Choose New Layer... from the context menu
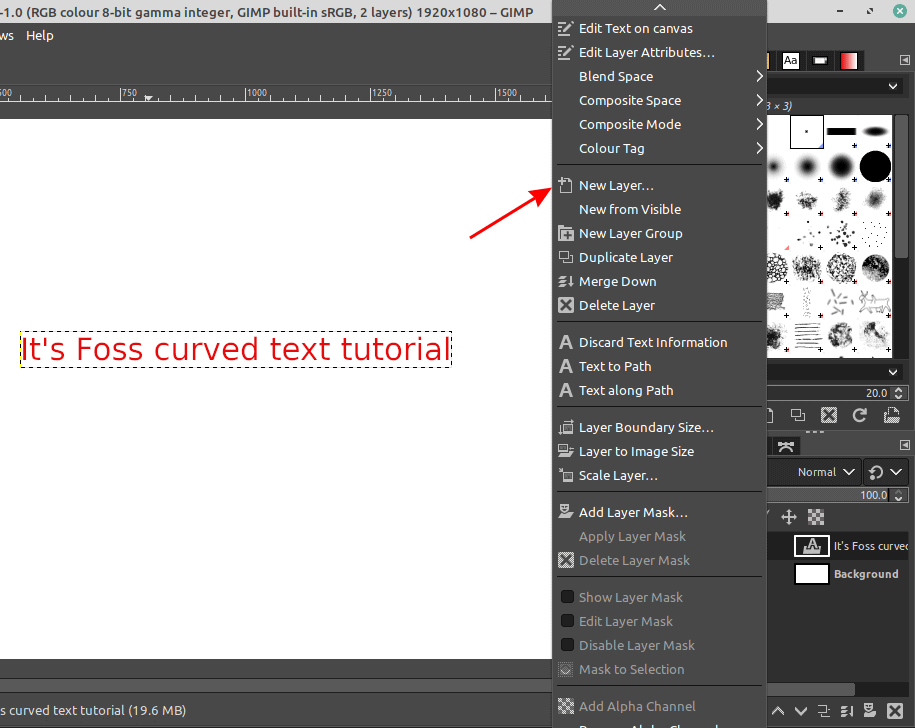The width and height of the screenshot is (915, 728). click(x=616, y=185)
